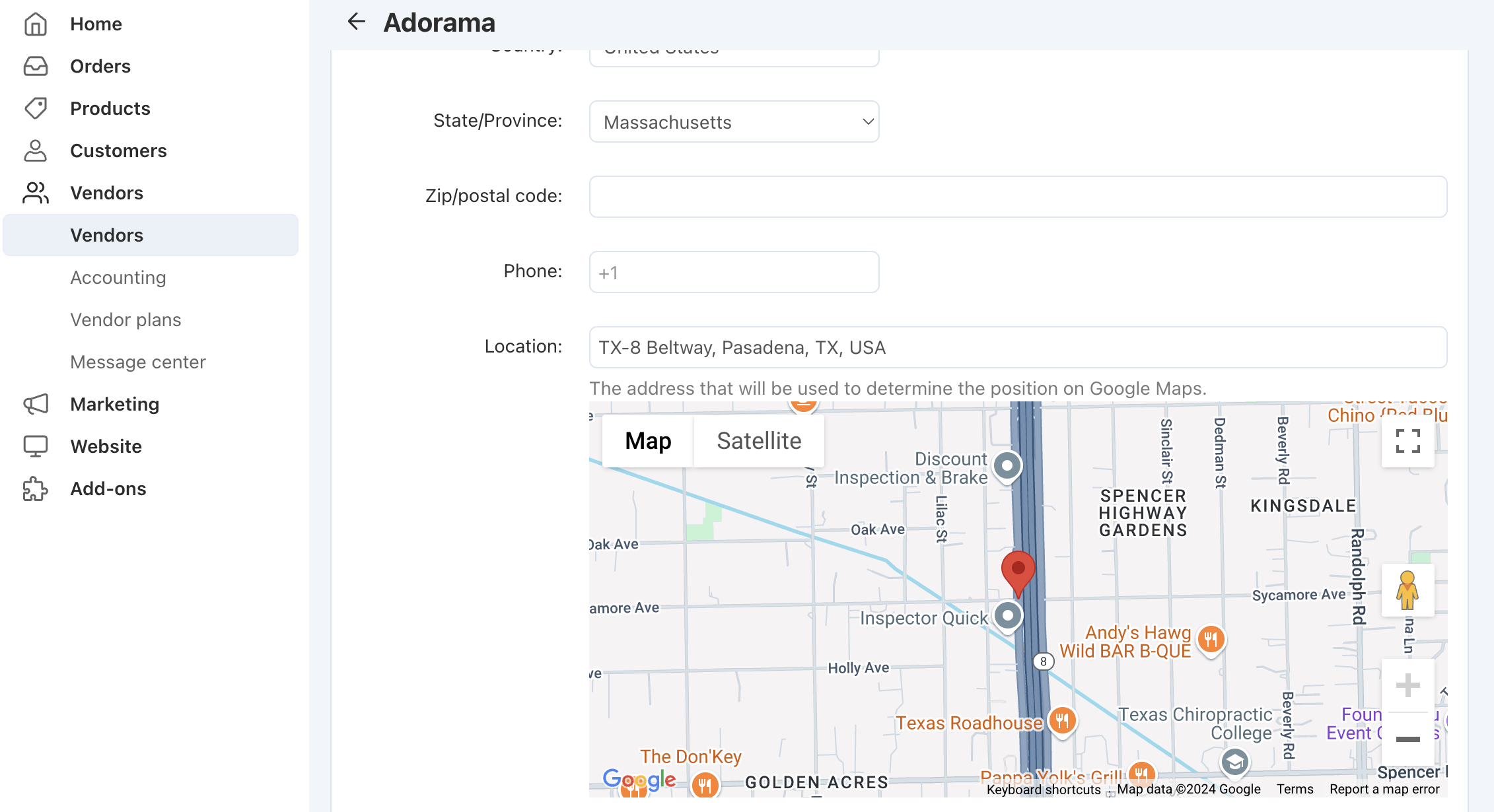Click the red location pin marker
Image resolution: width=1494 pixels, height=812 pixels.
click(1018, 574)
